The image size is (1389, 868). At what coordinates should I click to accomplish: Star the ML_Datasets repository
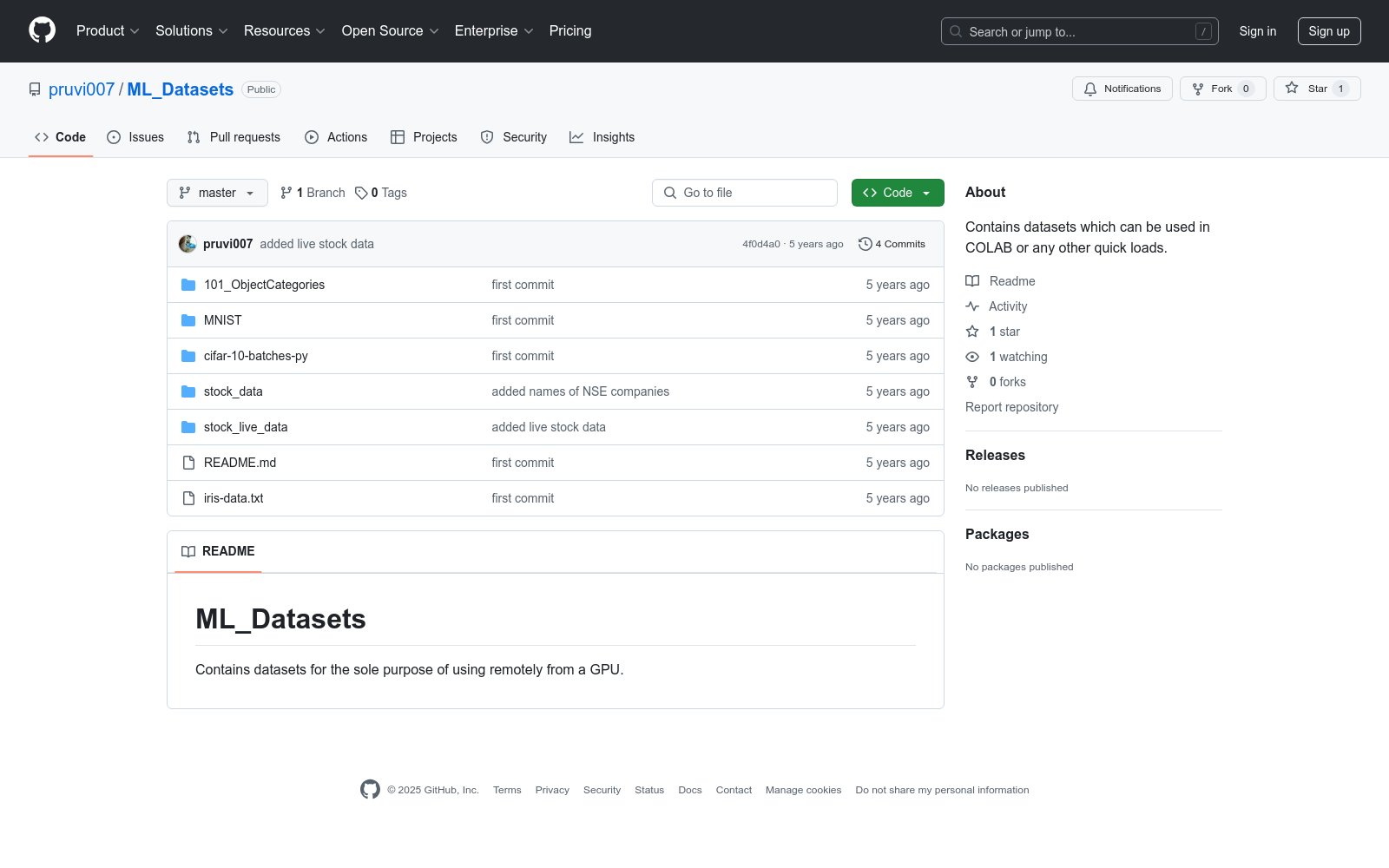[x=1317, y=89]
